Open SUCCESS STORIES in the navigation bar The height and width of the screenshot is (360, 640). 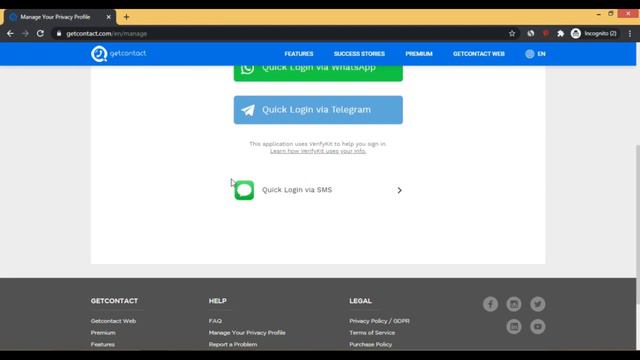(x=359, y=54)
